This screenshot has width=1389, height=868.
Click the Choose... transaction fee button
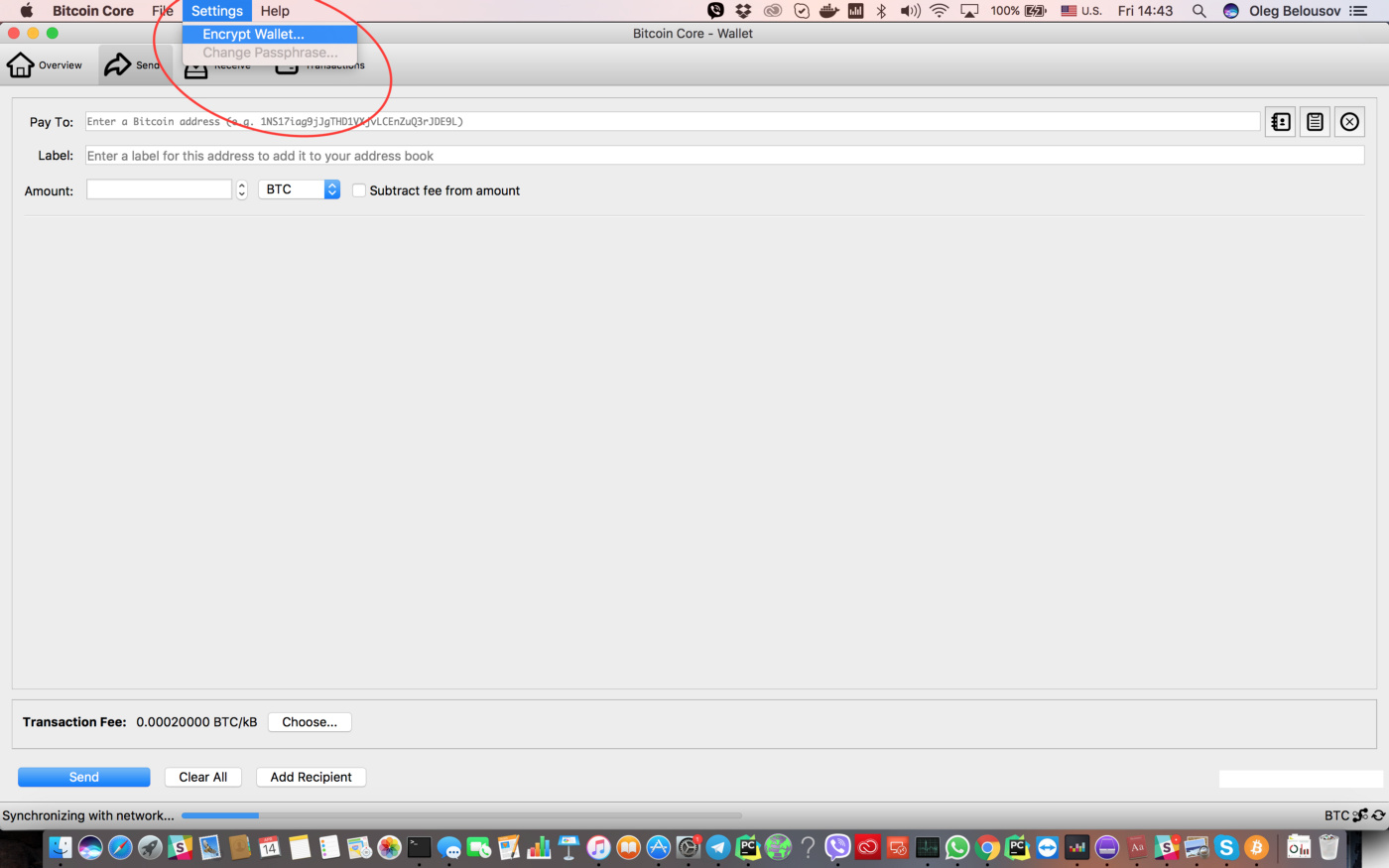(310, 722)
